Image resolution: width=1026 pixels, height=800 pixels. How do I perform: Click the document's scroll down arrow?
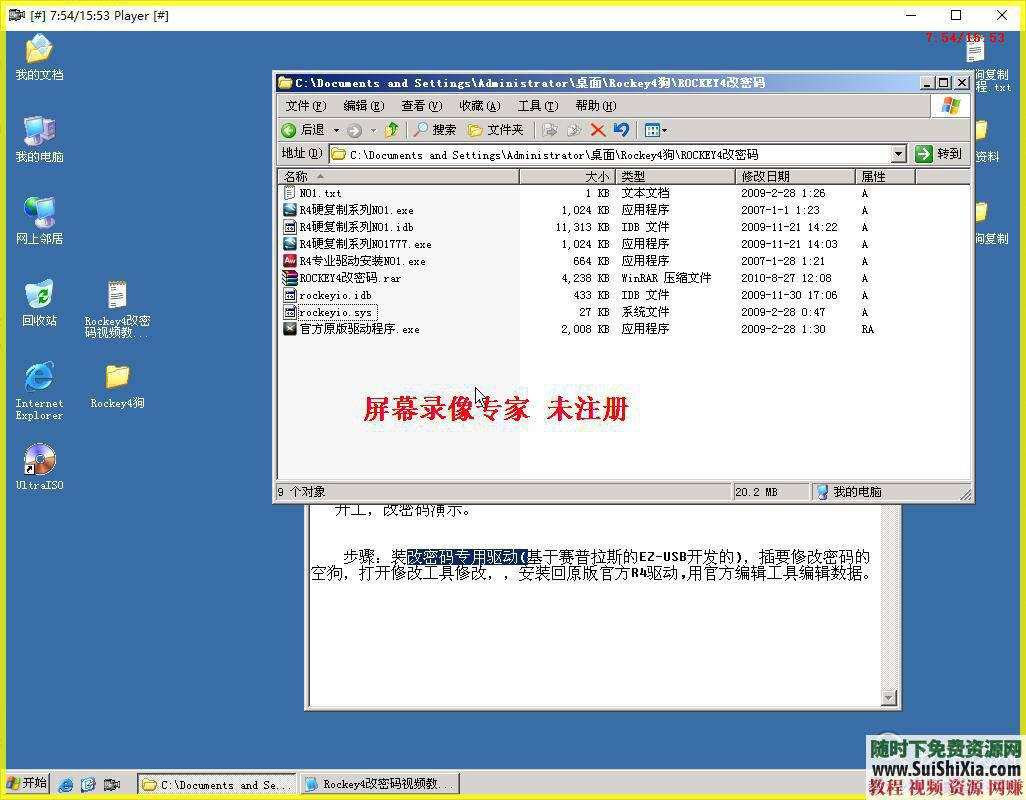(x=889, y=698)
